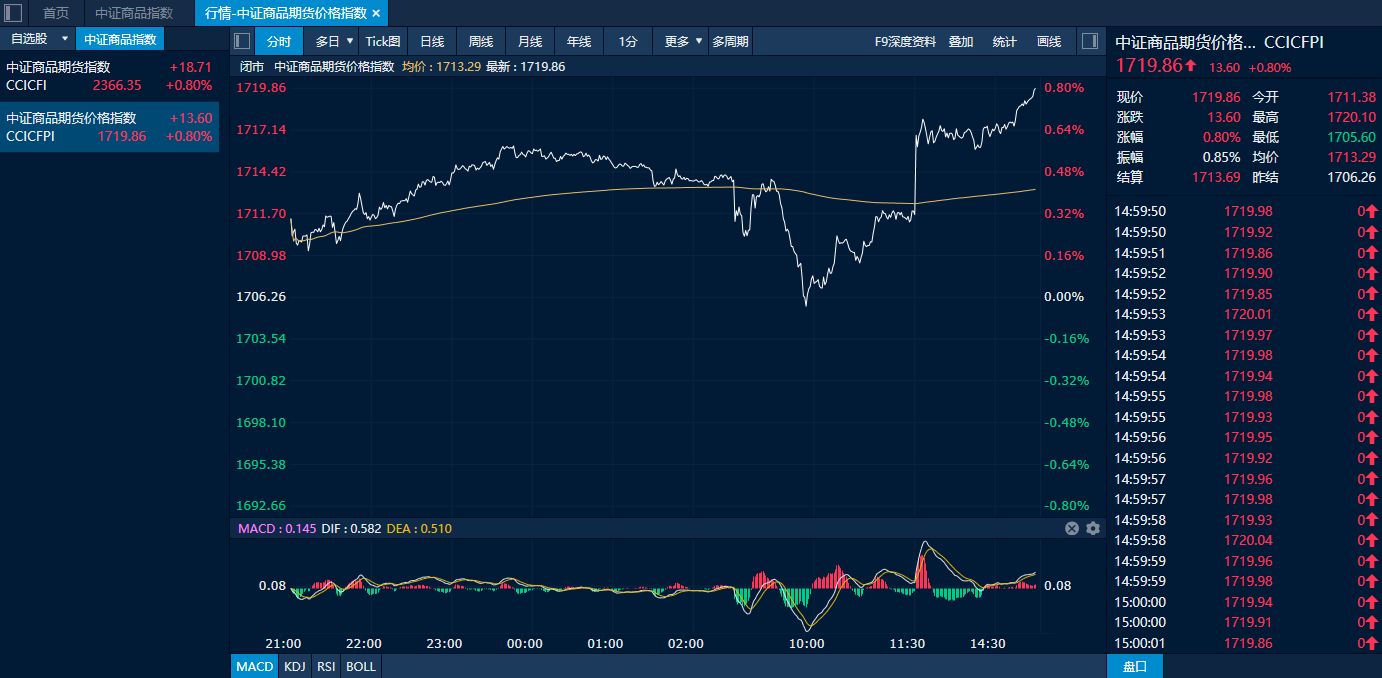Click the 闭市 market status label
1382x678 pixels.
coord(253,67)
